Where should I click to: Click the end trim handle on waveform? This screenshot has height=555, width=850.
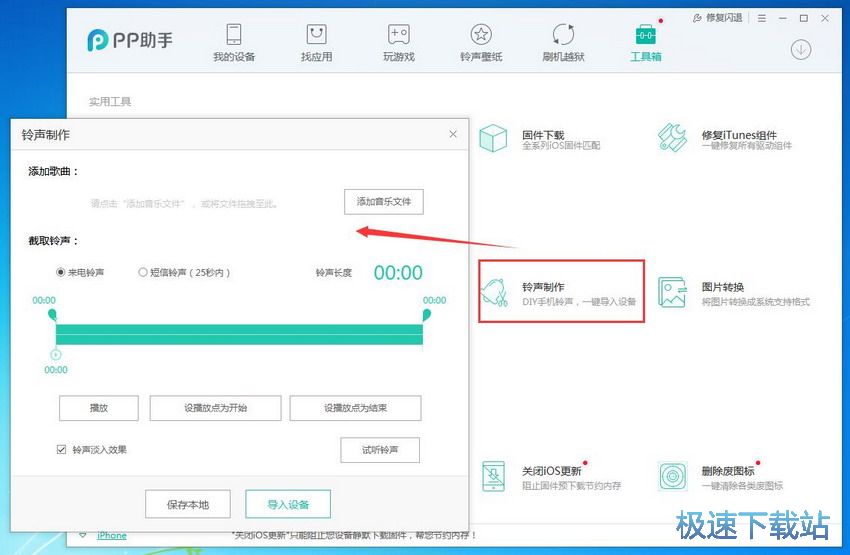tap(427, 314)
